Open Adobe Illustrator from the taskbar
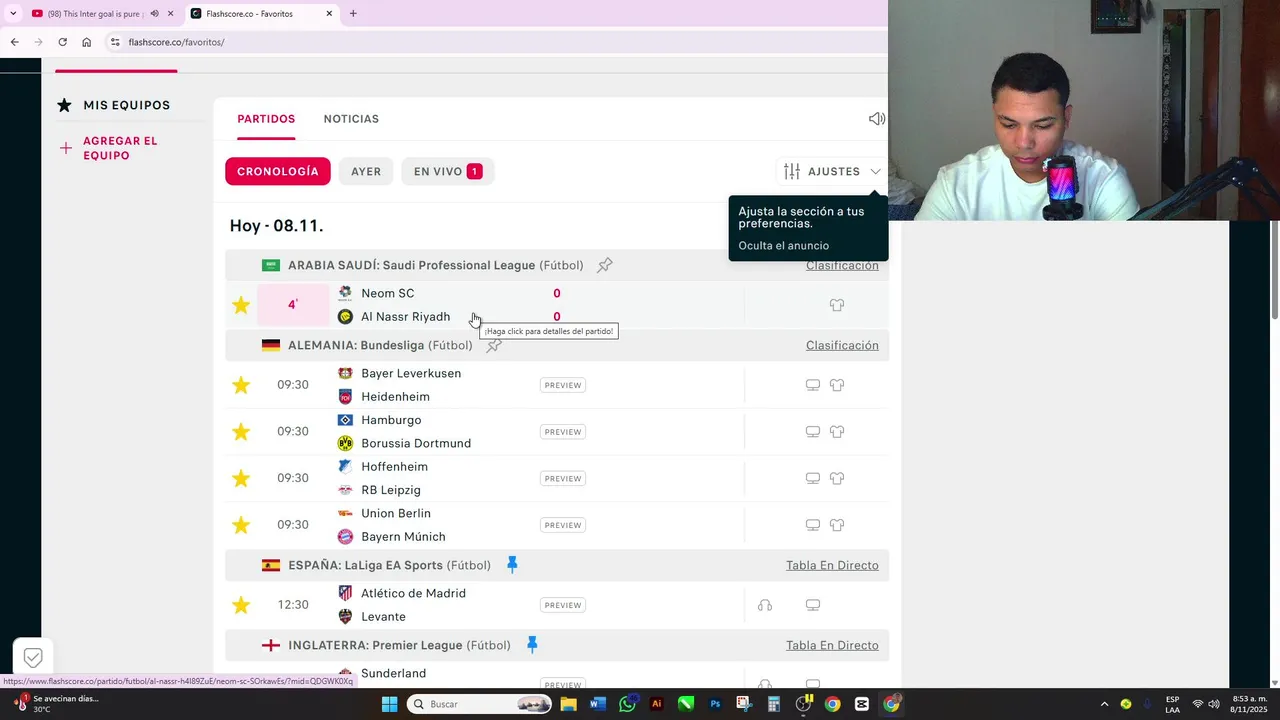Image resolution: width=1280 pixels, height=720 pixels. pos(656,704)
